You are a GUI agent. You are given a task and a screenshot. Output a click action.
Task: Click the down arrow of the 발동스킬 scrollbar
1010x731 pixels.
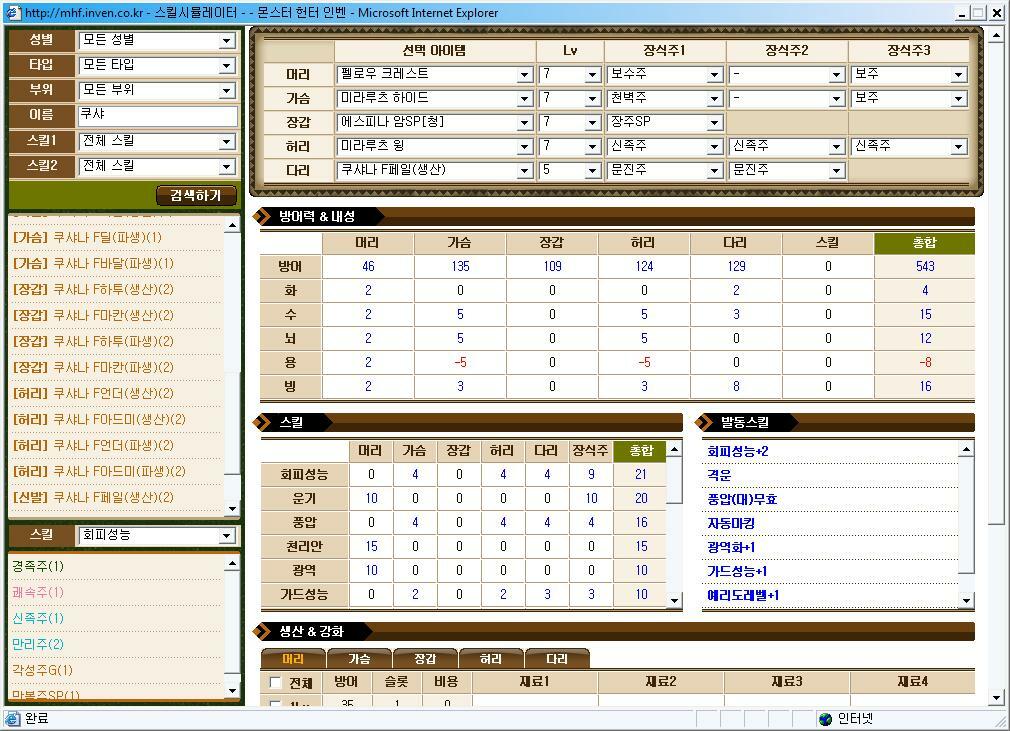tap(964, 599)
